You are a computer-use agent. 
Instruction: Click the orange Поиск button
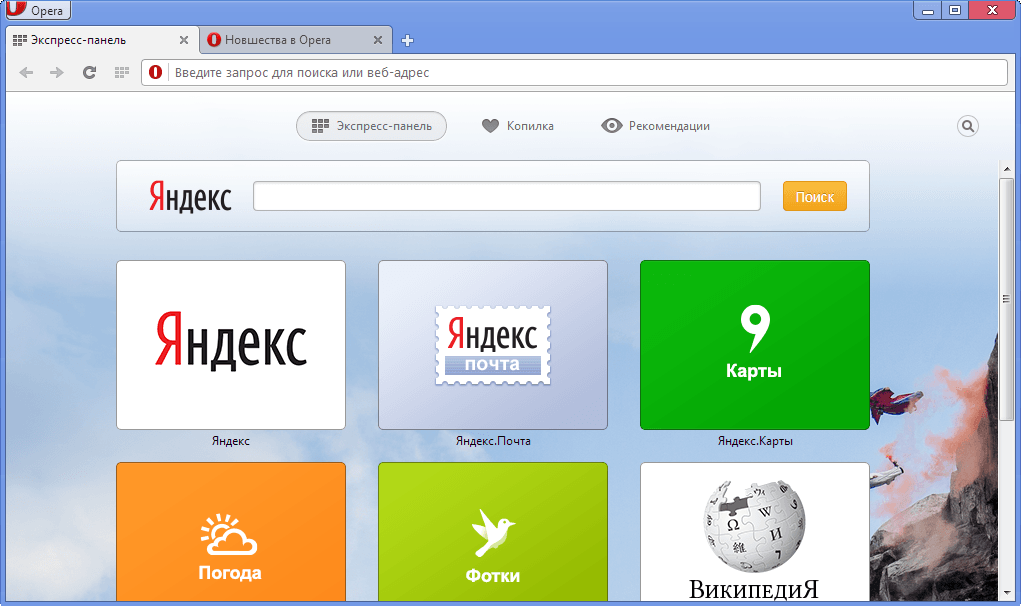(x=815, y=197)
